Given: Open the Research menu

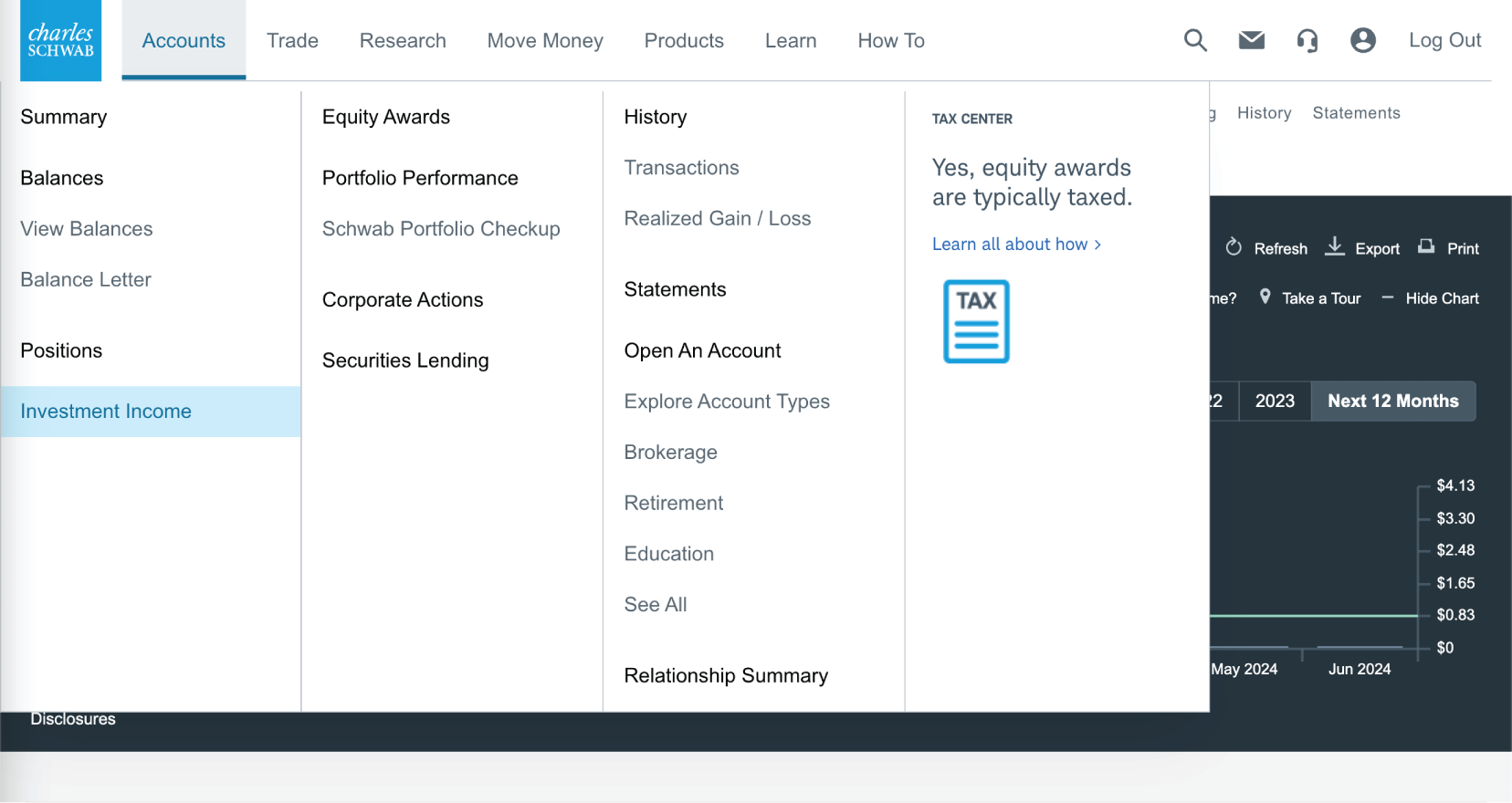Looking at the screenshot, I should point(403,40).
